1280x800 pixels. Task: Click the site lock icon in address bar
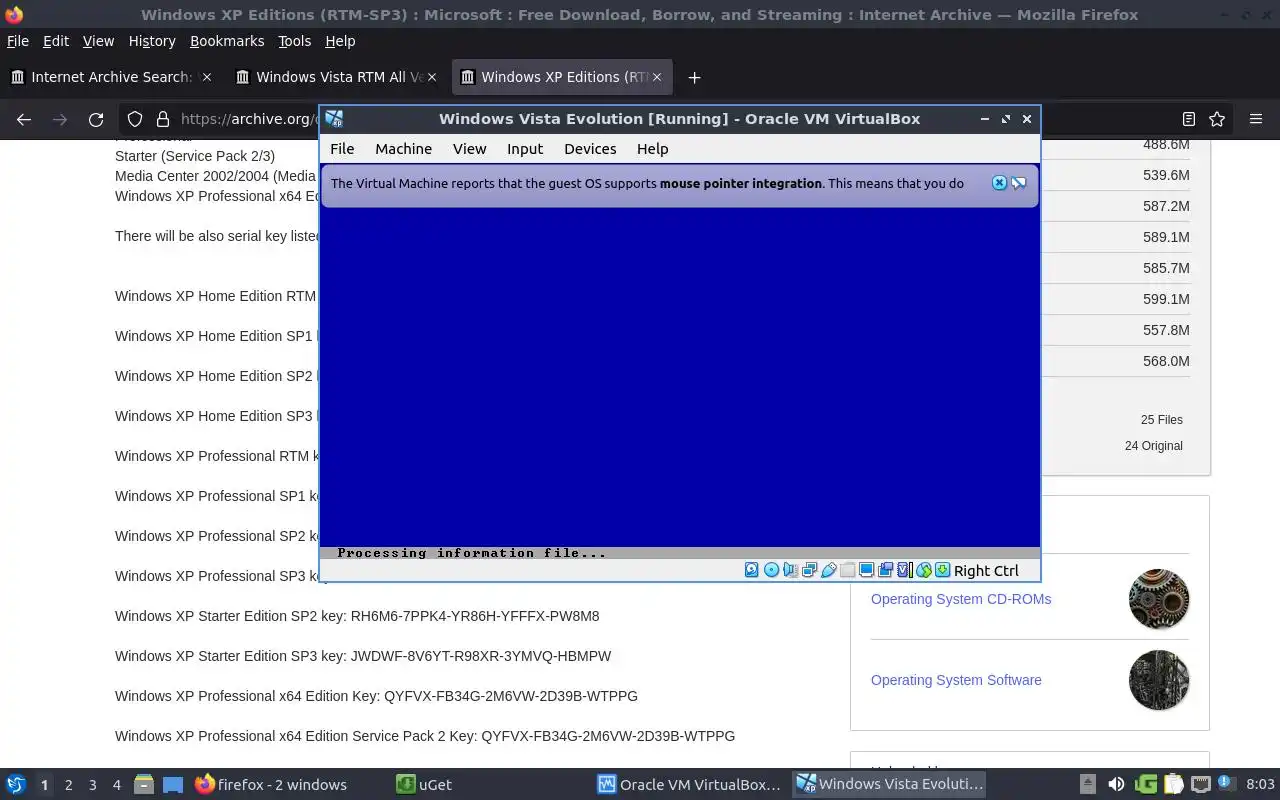pos(162,119)
